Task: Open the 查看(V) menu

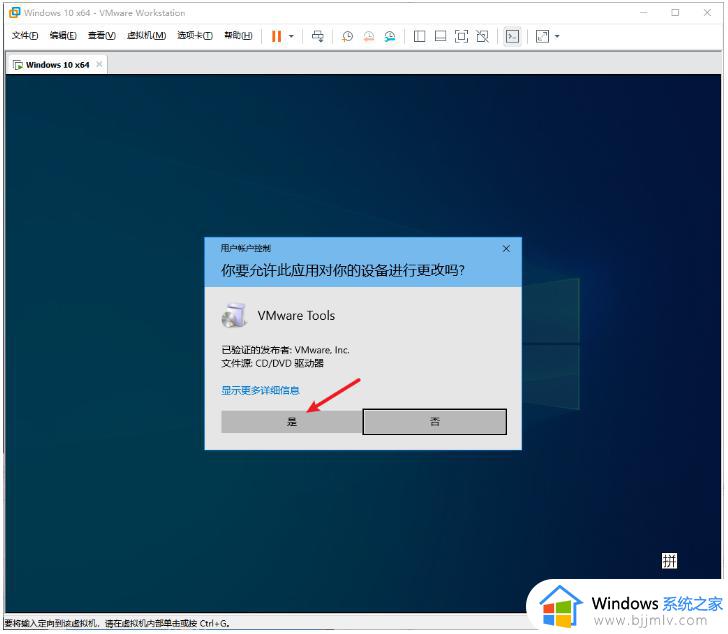Action: click(102, 36)
